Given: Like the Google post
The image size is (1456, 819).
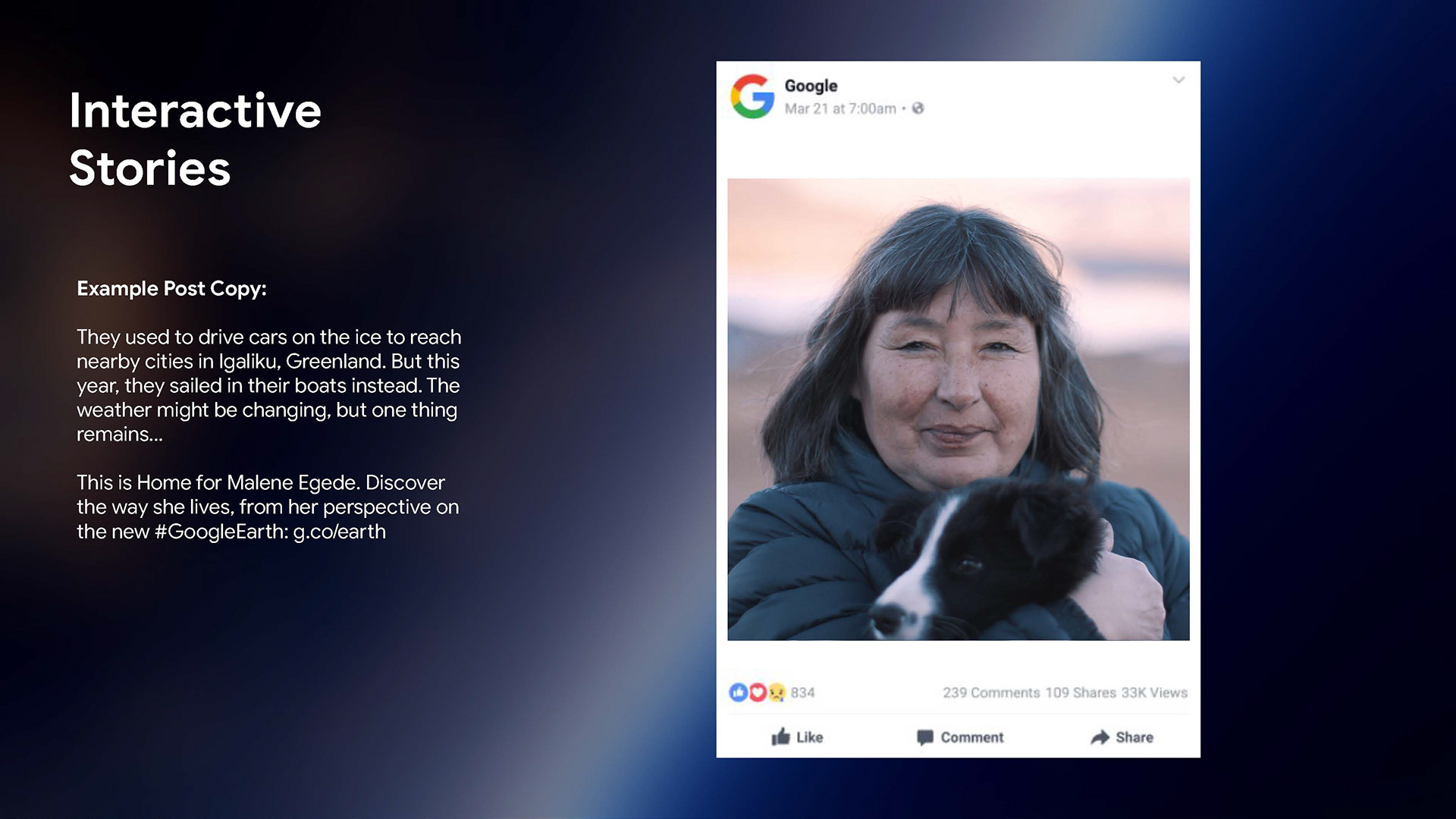Looking at the screenshot, I should [x=797, y=737].
